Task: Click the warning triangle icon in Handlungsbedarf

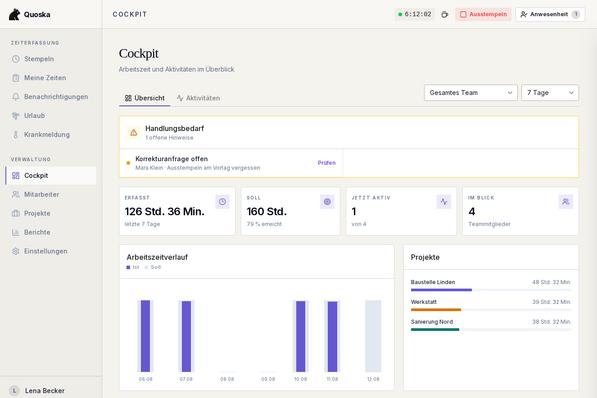Action: coord(134,133)
